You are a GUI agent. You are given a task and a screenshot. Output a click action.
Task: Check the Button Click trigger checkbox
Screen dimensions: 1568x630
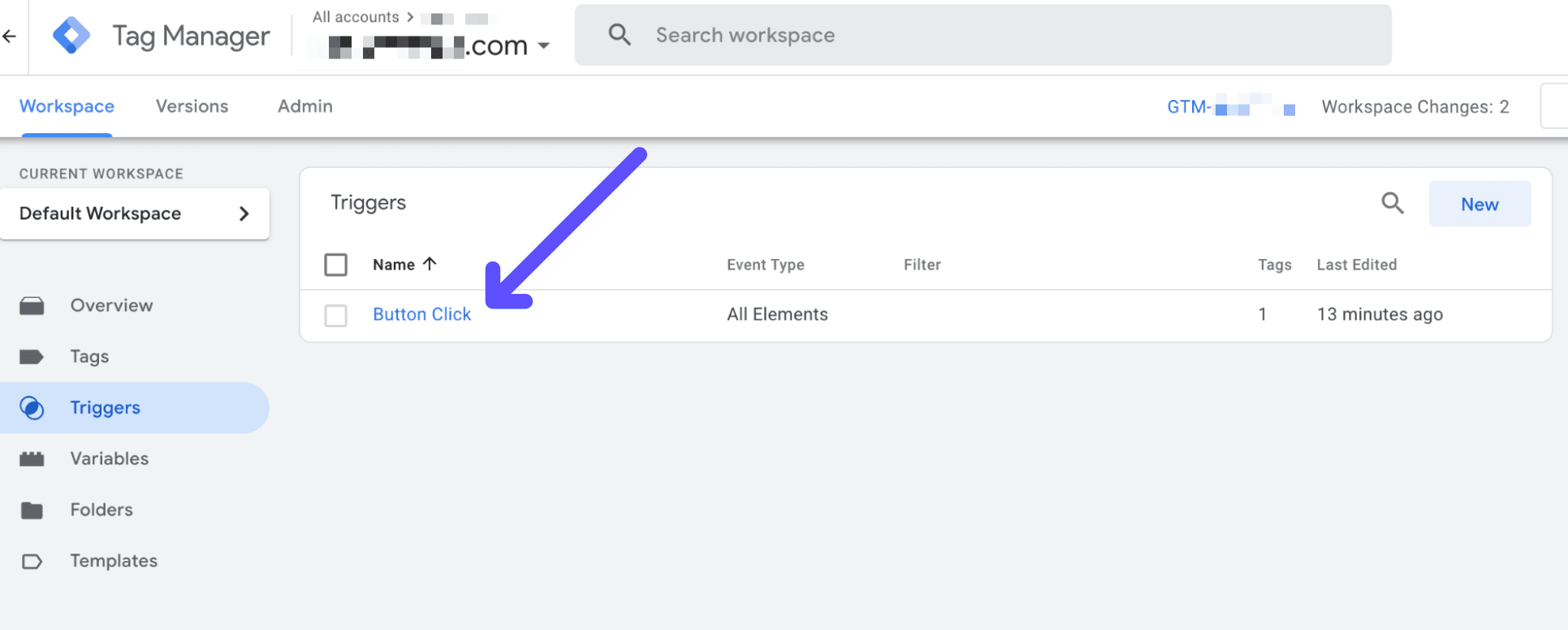[x=335, y=315]
